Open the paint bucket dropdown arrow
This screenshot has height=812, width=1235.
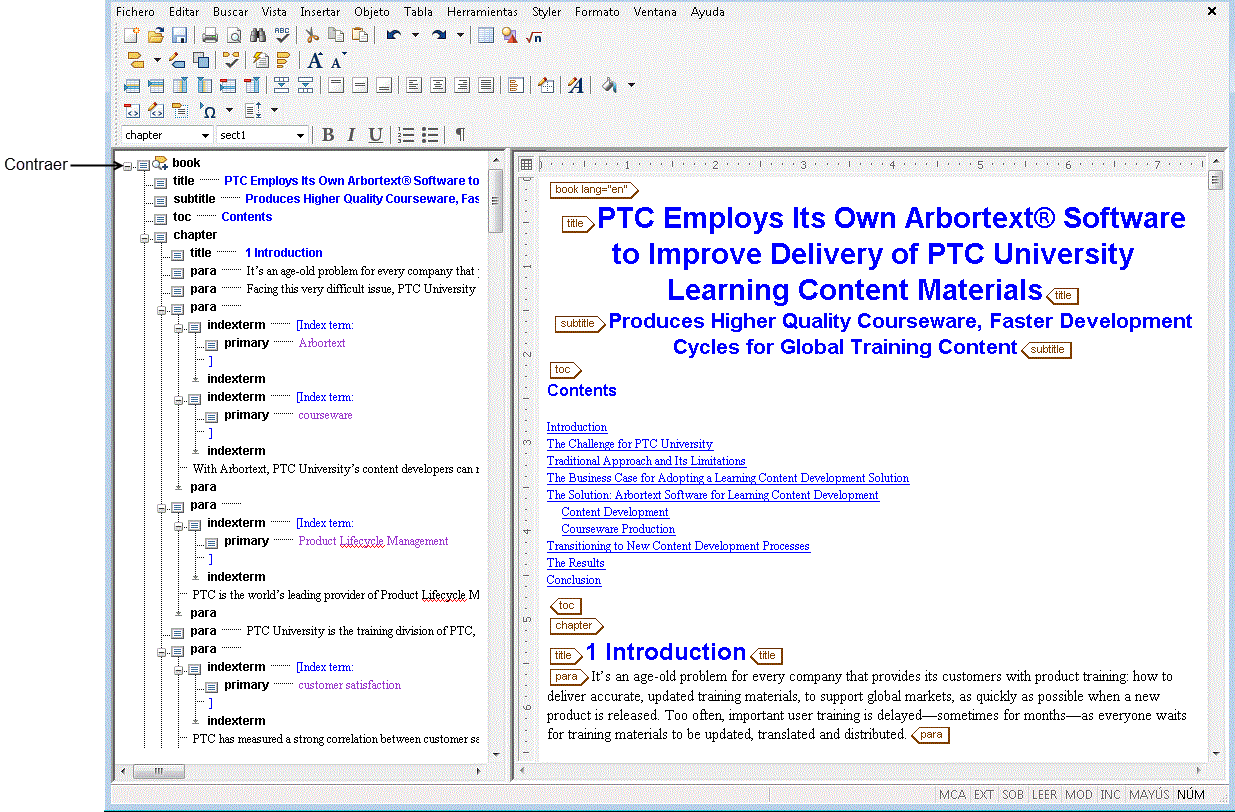631,85
